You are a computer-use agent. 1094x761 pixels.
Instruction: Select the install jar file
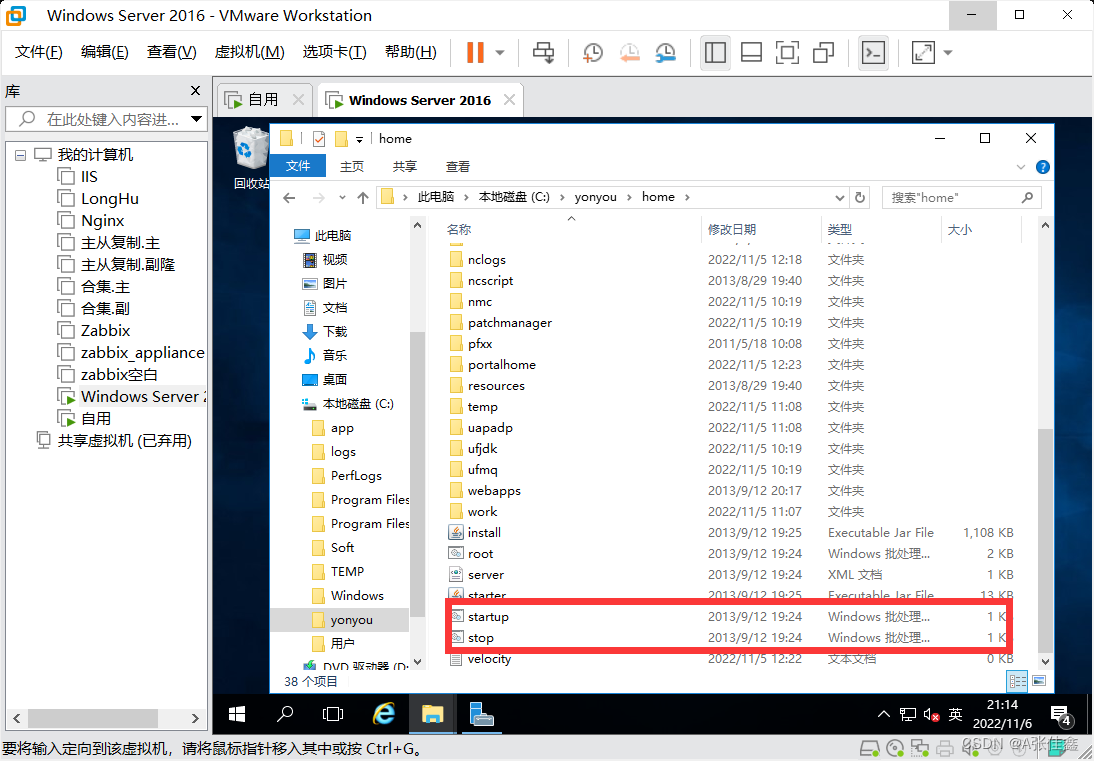[x=484, y=533]
